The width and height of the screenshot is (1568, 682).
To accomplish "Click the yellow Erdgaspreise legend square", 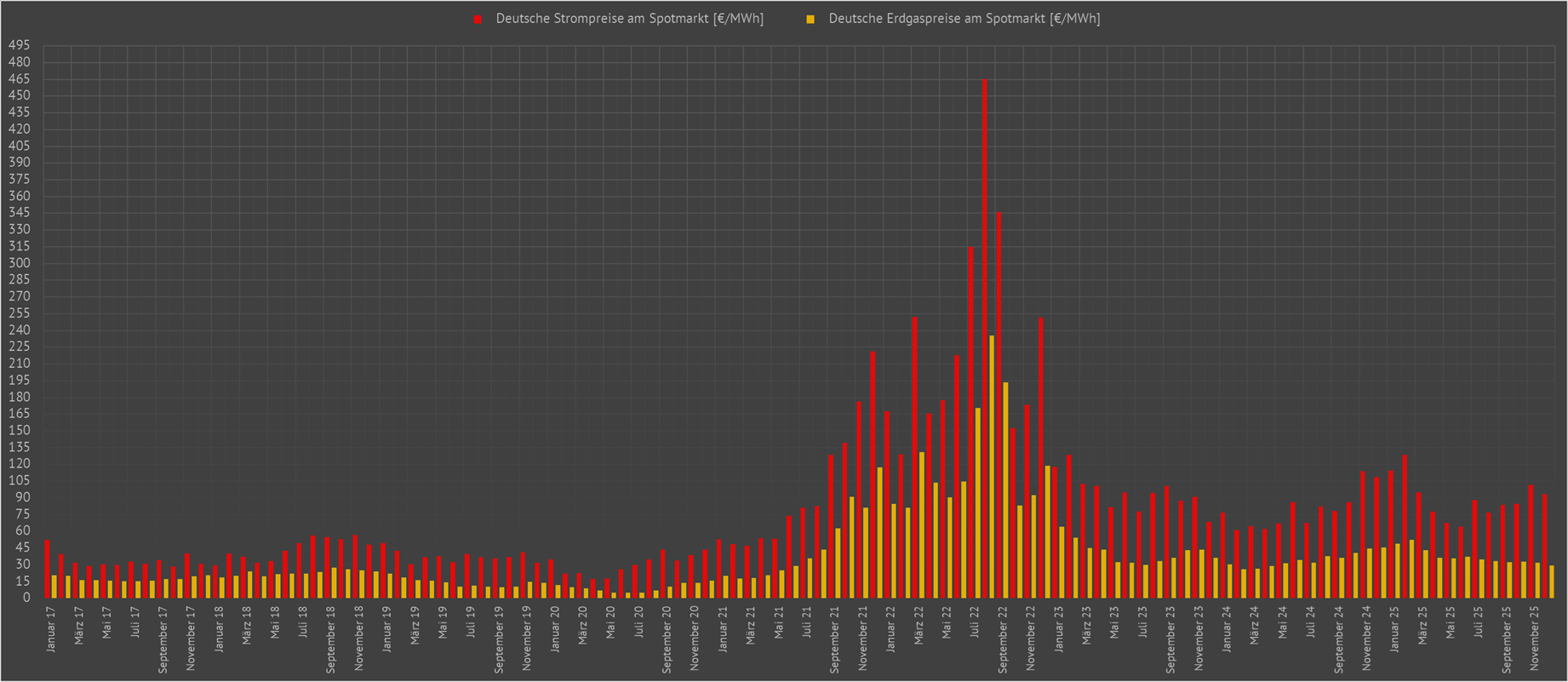I will point(810,19).
